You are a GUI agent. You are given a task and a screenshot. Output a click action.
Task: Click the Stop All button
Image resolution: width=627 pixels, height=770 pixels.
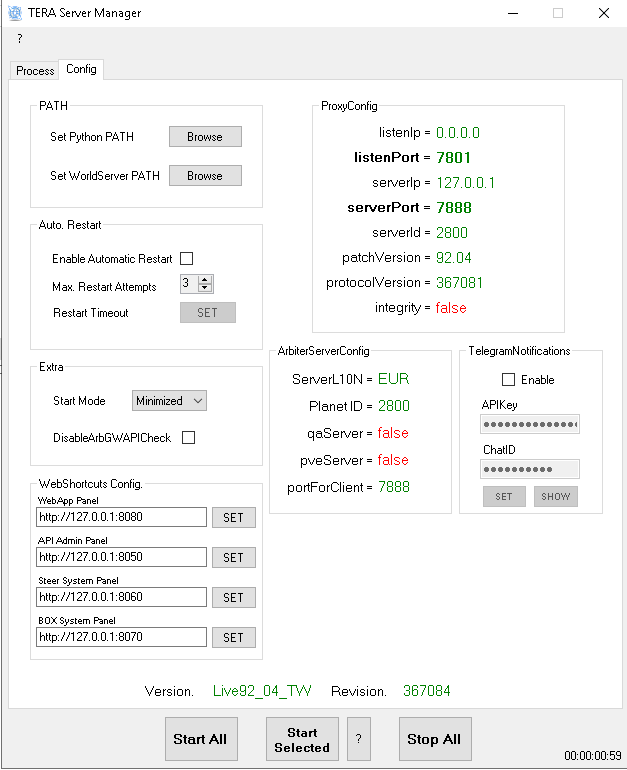click(435, 739)
